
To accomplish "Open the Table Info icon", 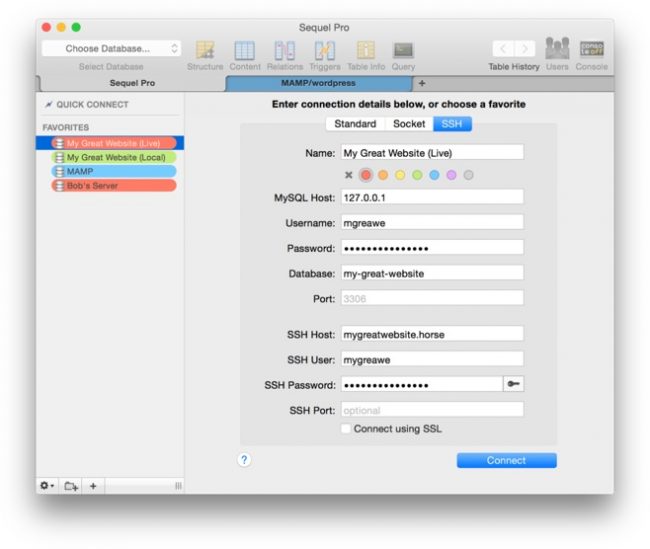I will pyautogui.click(x=366, y=50).
